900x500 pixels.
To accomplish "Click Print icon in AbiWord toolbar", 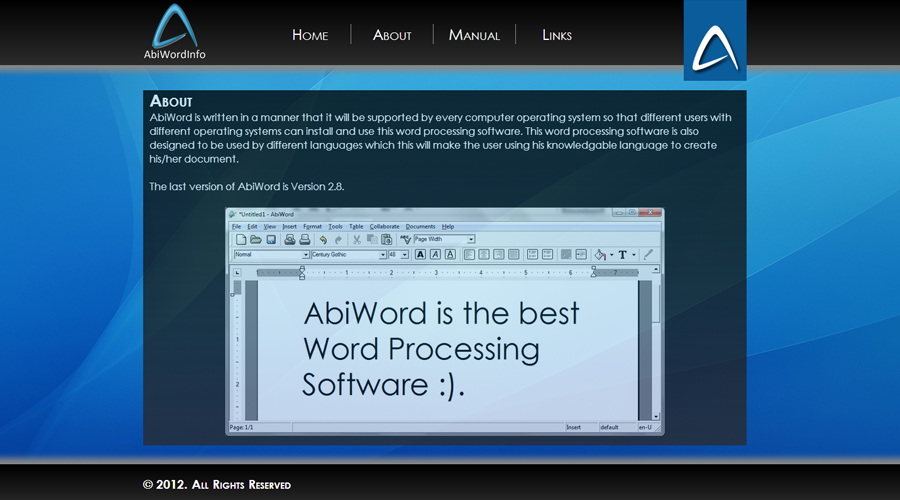I will tap(305, 239).
